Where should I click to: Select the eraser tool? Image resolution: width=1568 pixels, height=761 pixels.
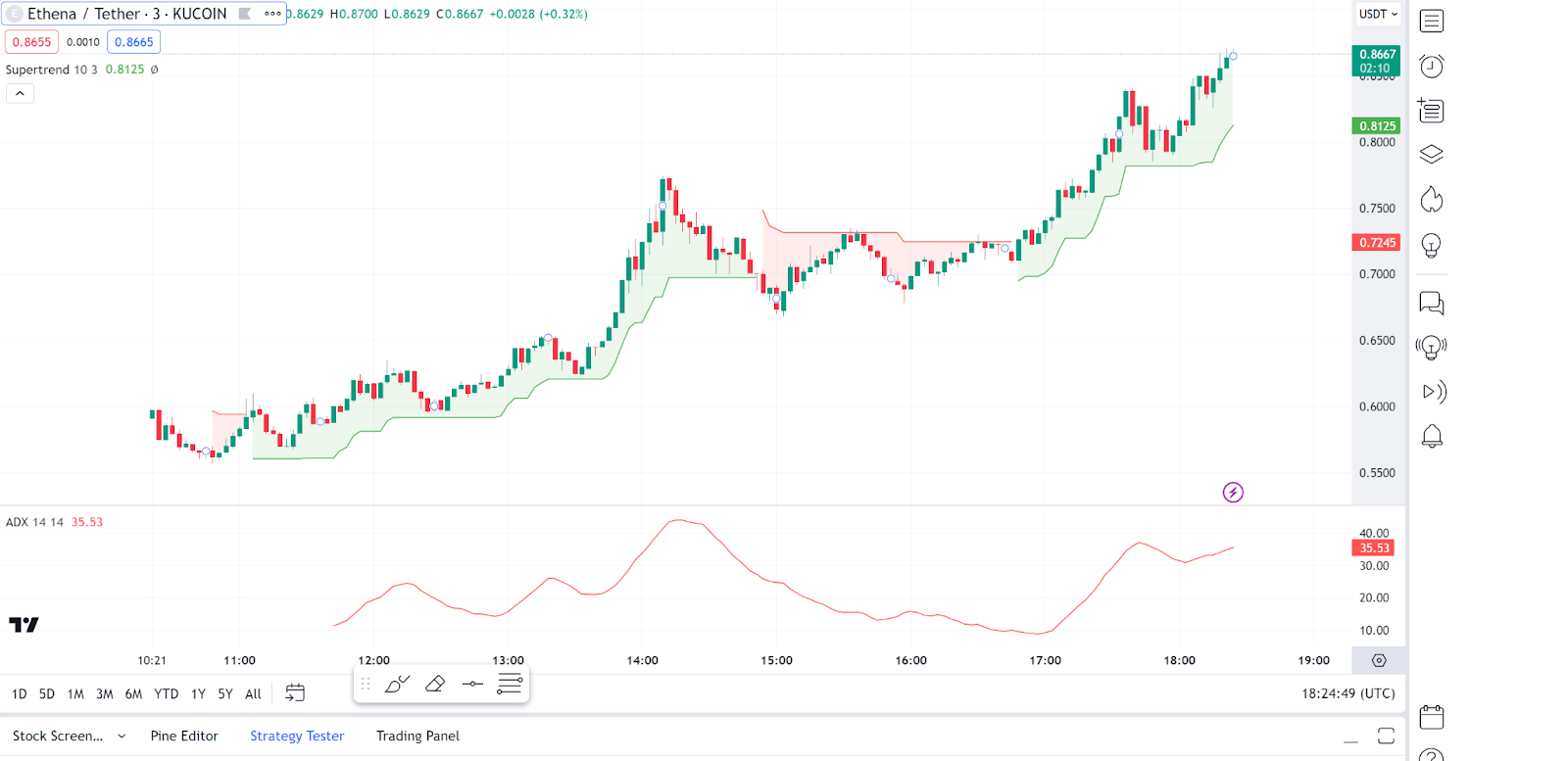pos(435,684)
